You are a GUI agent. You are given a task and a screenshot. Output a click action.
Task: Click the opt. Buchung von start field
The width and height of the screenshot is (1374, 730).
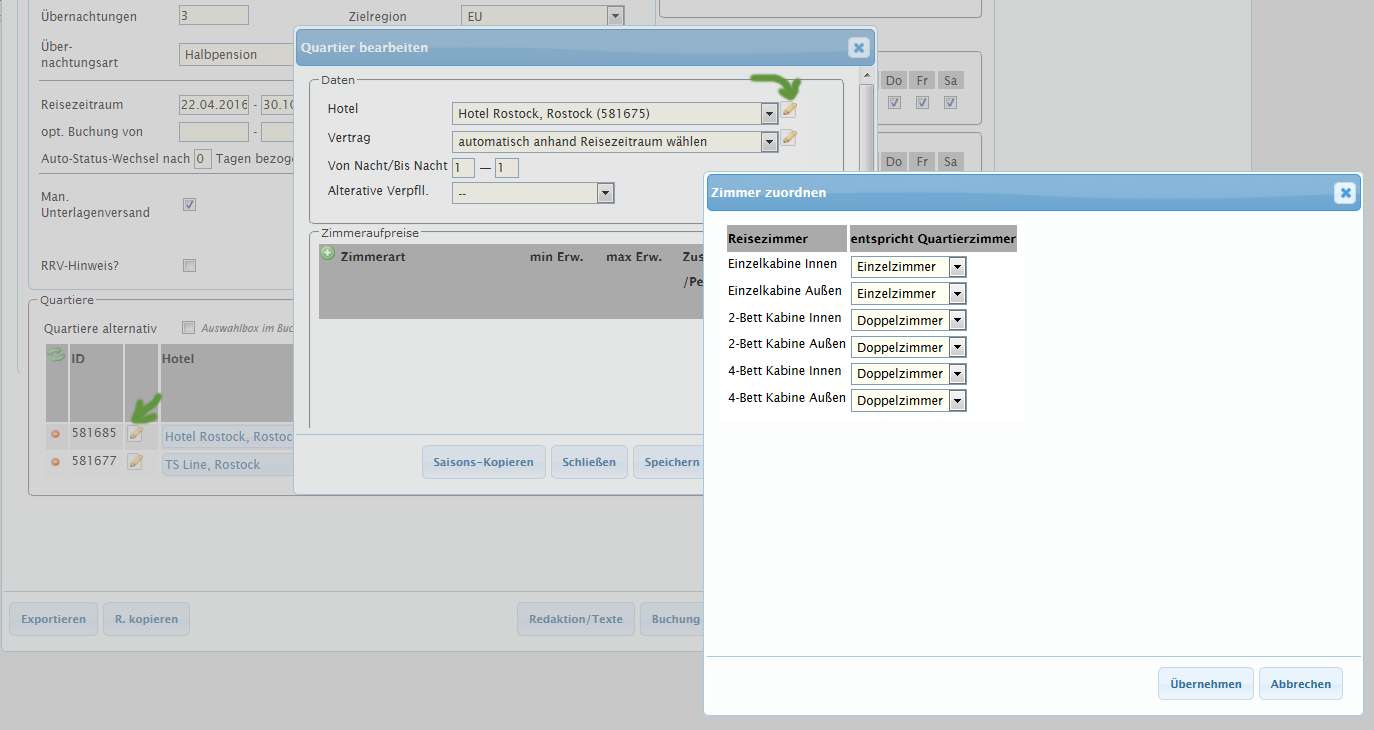[x=214, y=132]
